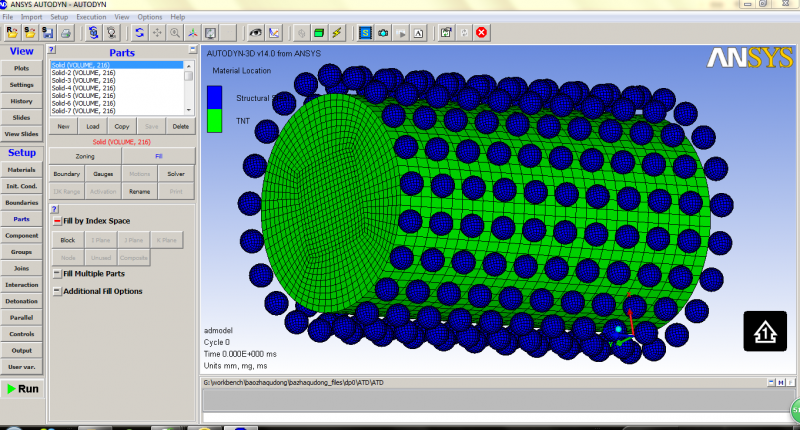800x430 pixels.
Task: Click the Print toolbar icon
Action: [65, 33]
